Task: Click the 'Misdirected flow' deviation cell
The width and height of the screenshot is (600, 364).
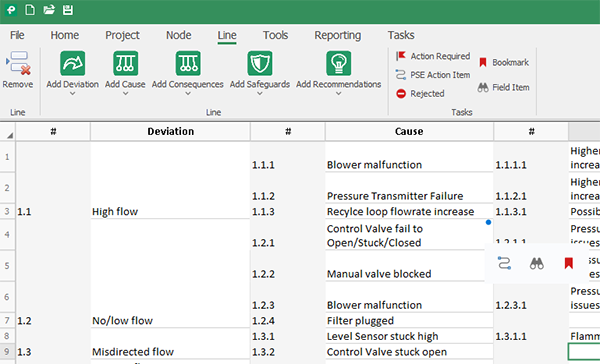Action: (170, 344)
